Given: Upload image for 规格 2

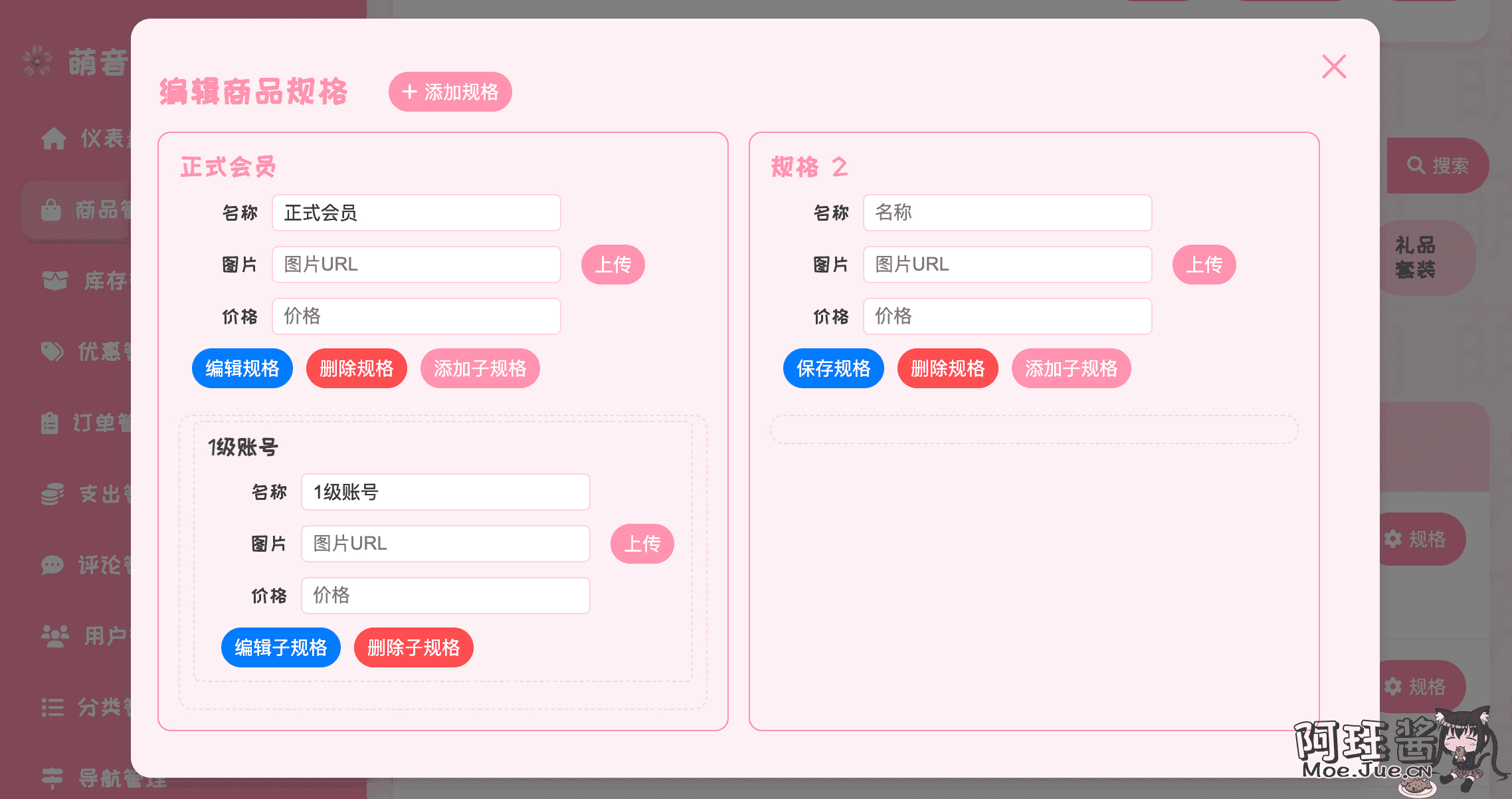Looking at the screenshot, I should (x=1204, y=265).
